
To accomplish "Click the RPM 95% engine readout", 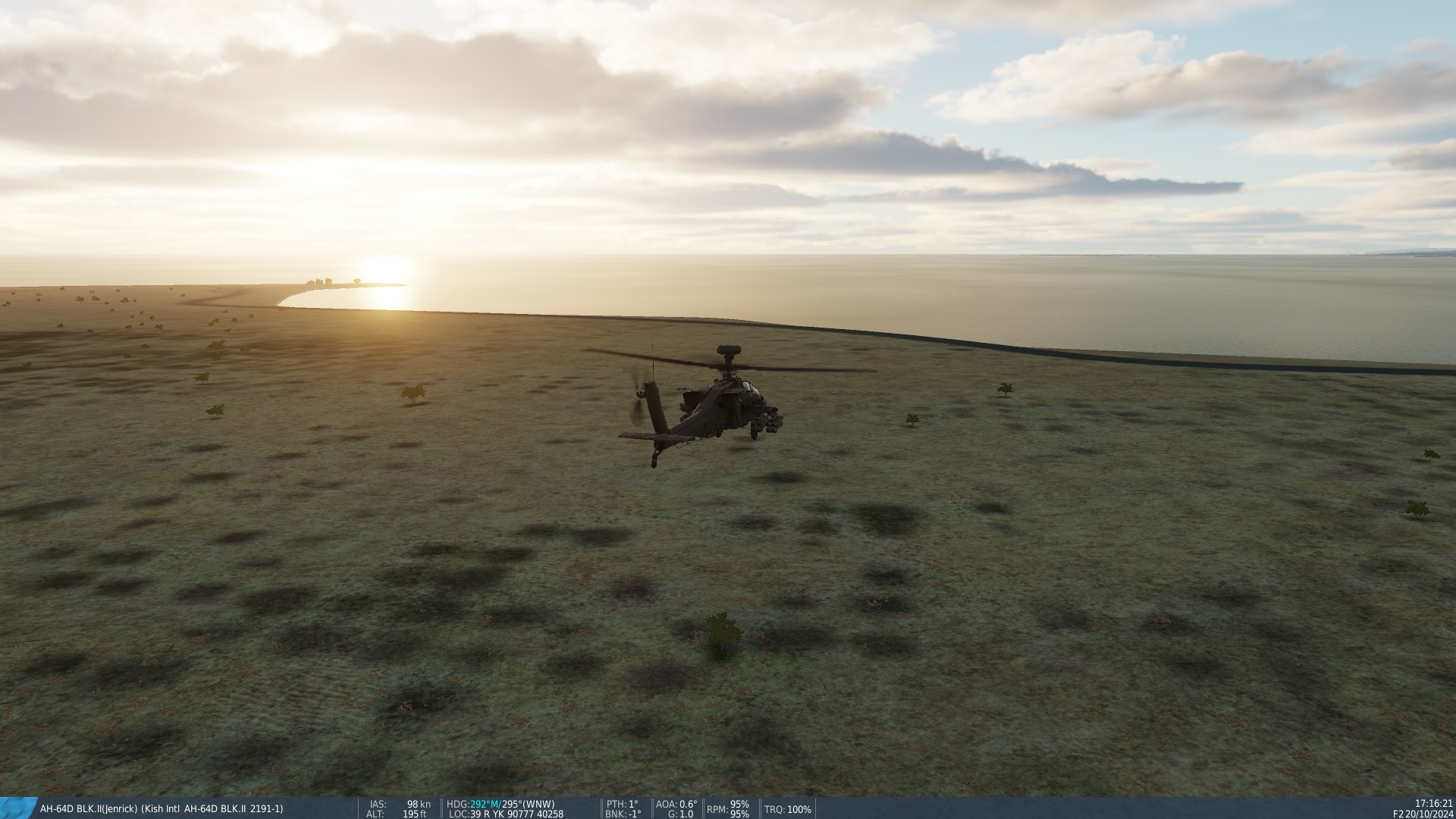I will pyautogui.click(x=728, y=809).
